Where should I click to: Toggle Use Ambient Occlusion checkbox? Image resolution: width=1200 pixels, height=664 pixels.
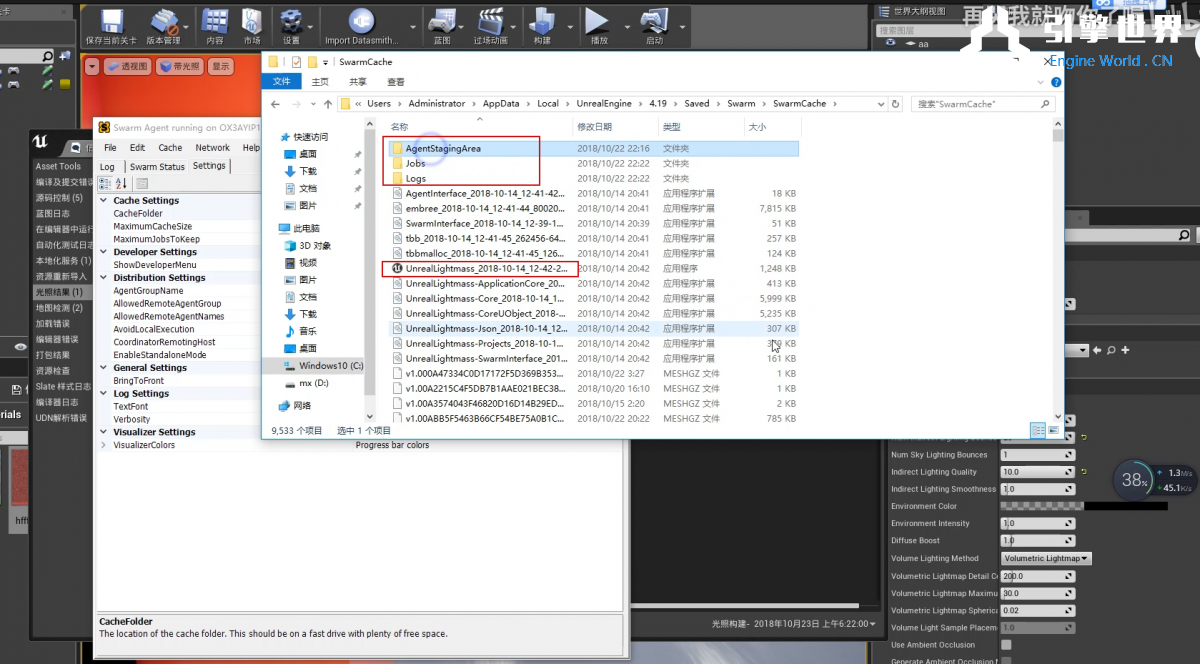pos(1006,645)
